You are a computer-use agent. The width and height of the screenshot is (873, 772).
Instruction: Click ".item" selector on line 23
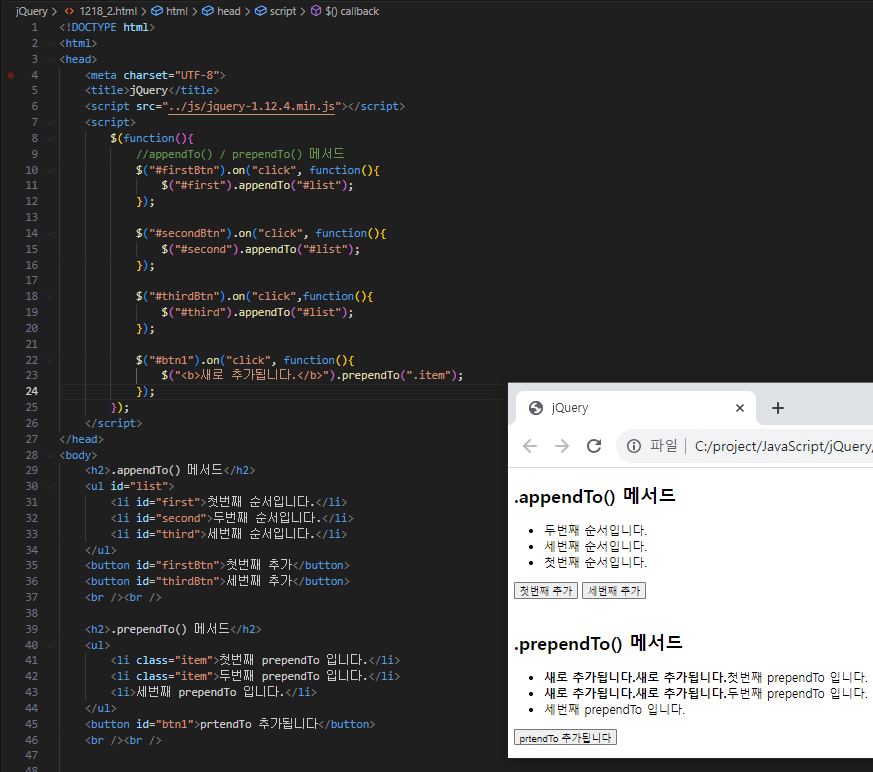click(428, 376)
